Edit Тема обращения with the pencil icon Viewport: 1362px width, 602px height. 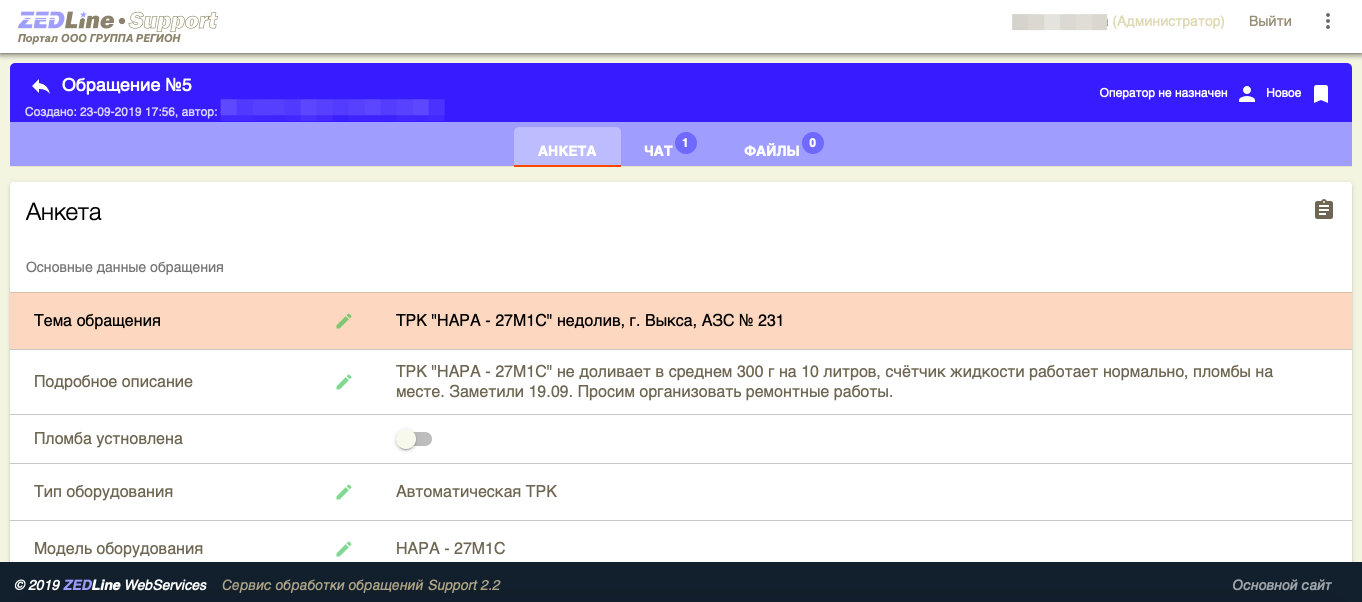tap(344, 320)
